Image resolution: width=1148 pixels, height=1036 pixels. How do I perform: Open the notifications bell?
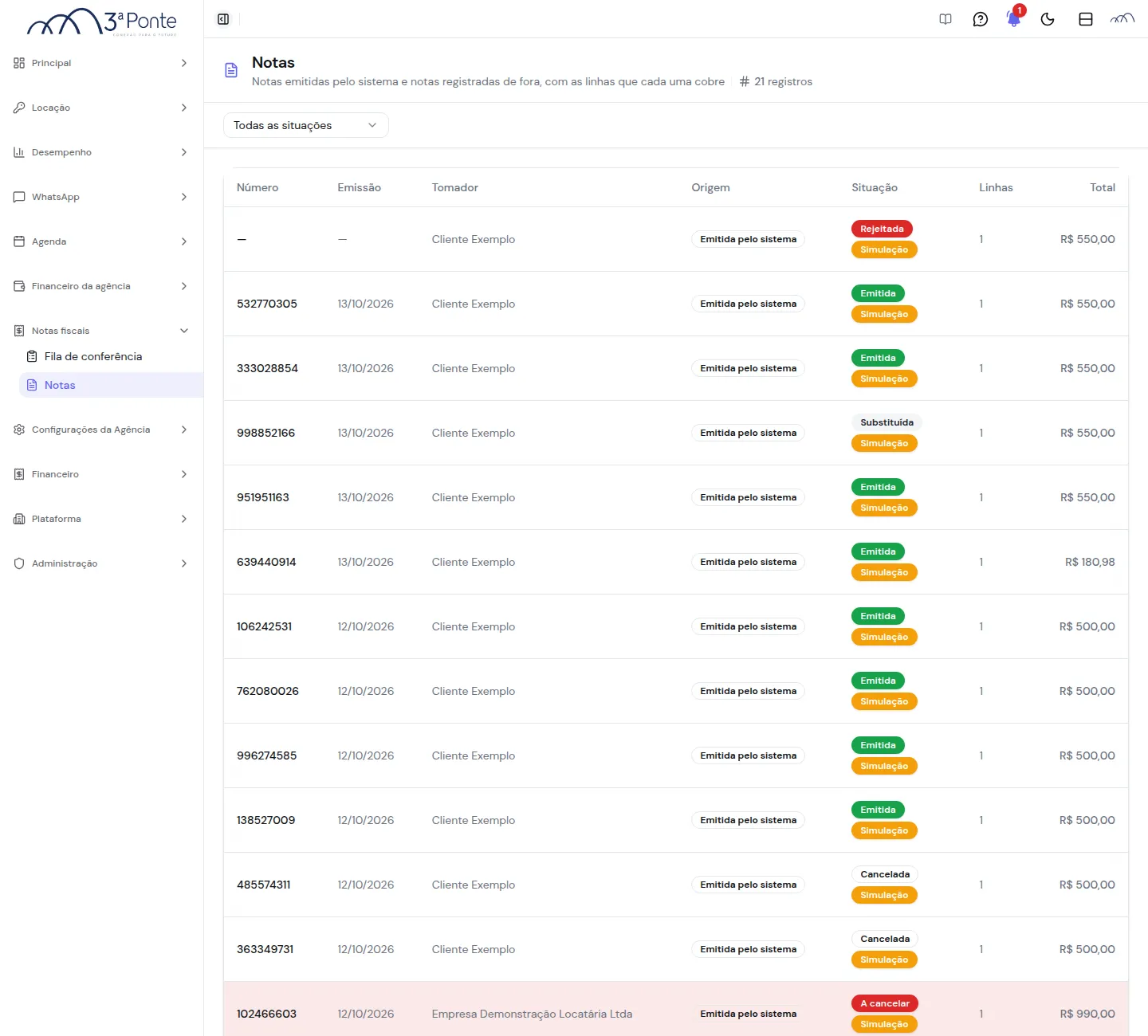point(1014,19)
